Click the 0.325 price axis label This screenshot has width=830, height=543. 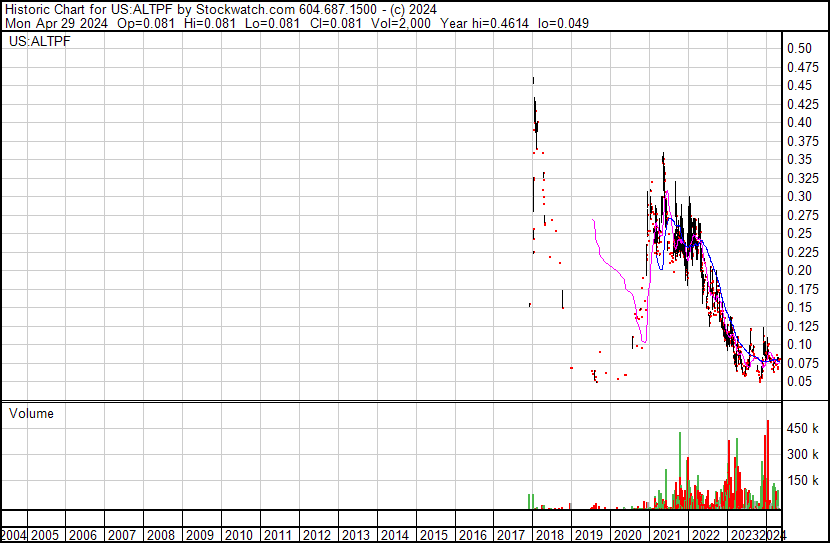pos(803,178)
